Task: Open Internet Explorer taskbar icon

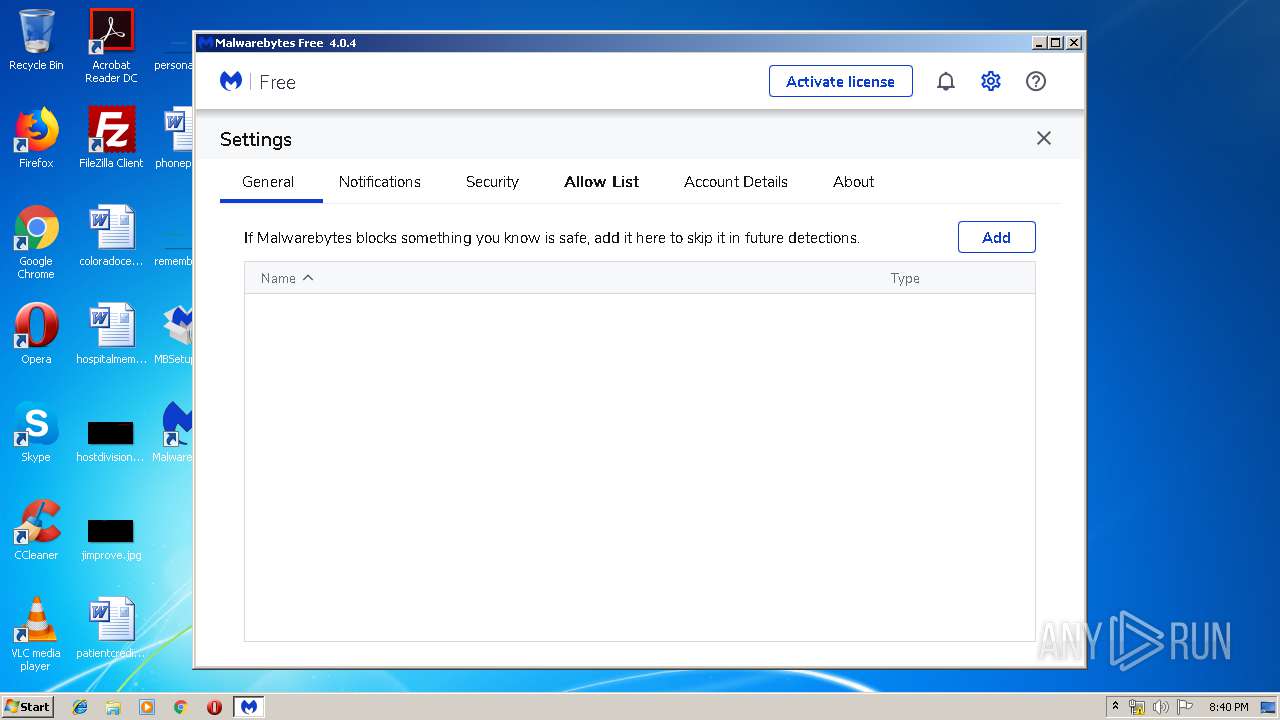Action: [80, 707]
